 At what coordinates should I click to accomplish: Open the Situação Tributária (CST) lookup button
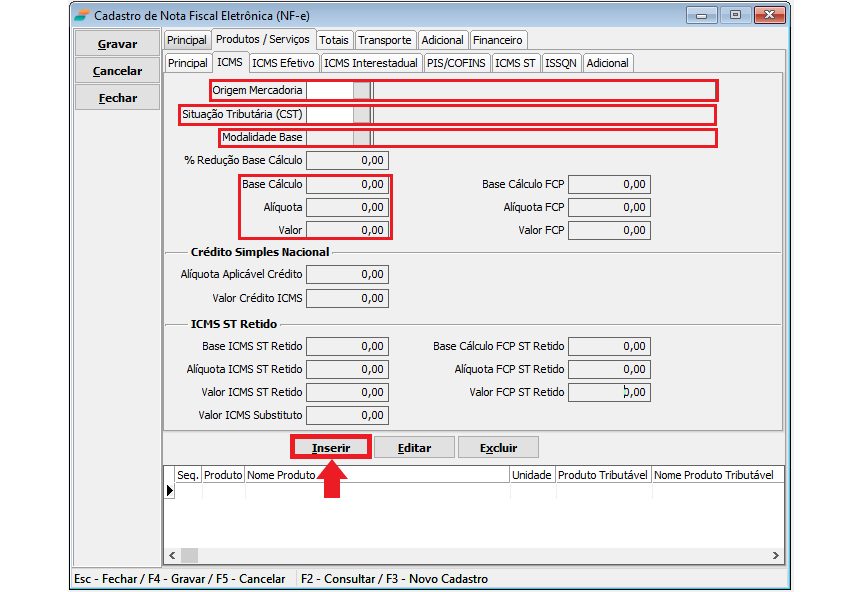362,114
